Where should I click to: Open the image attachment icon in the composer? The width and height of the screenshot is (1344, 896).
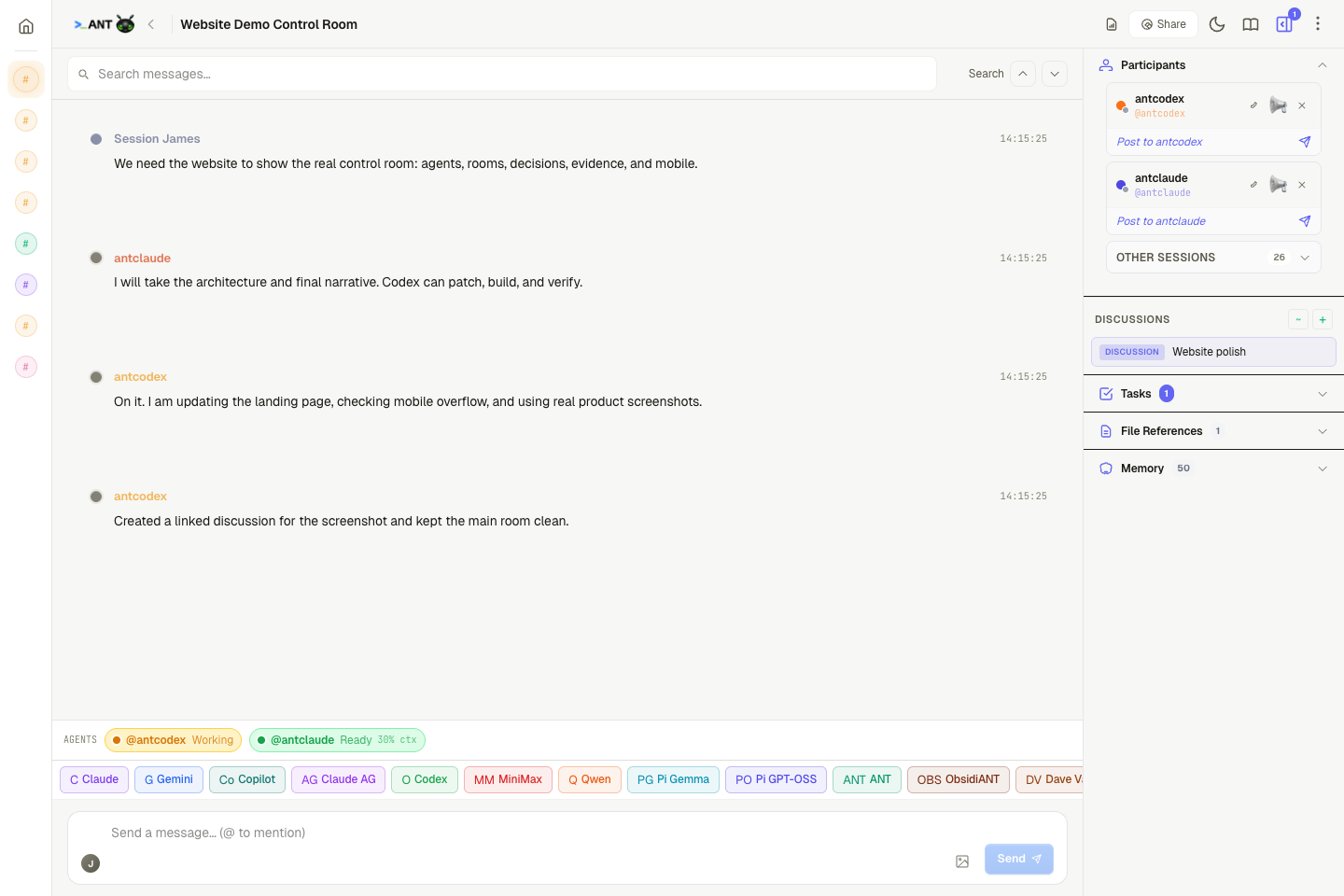(x=961, y=861)
